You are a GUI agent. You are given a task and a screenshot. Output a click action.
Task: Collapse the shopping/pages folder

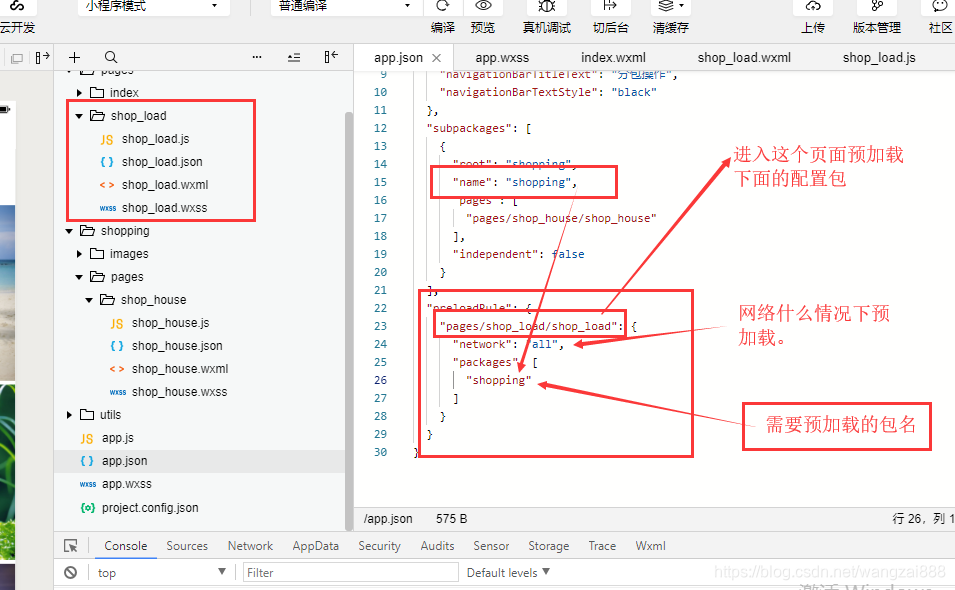(x=79, y=277)
